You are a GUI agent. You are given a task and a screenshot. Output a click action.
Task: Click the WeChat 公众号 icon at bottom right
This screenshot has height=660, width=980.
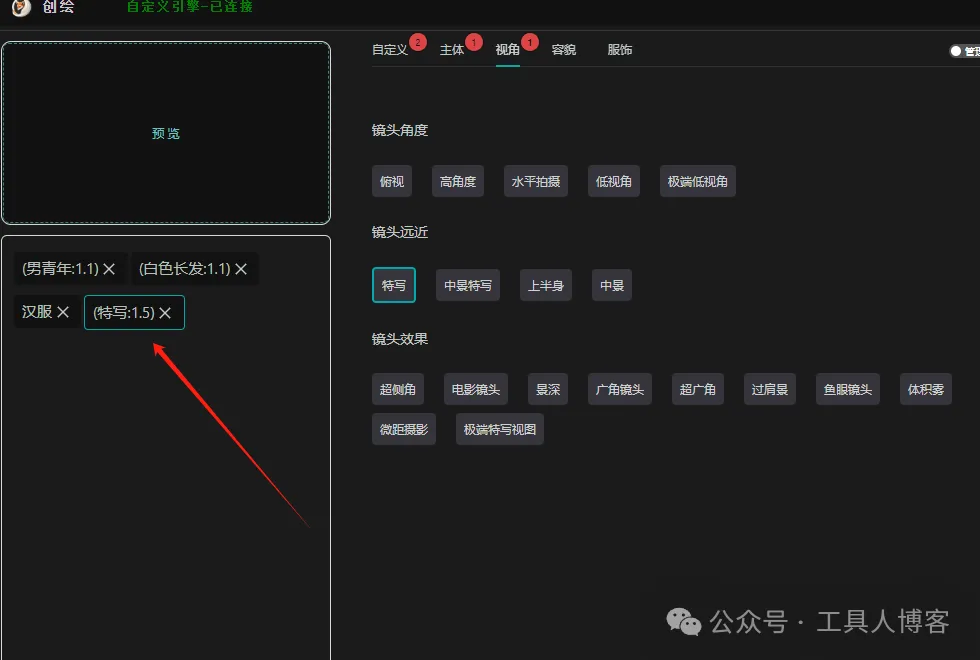click(684, 622)
